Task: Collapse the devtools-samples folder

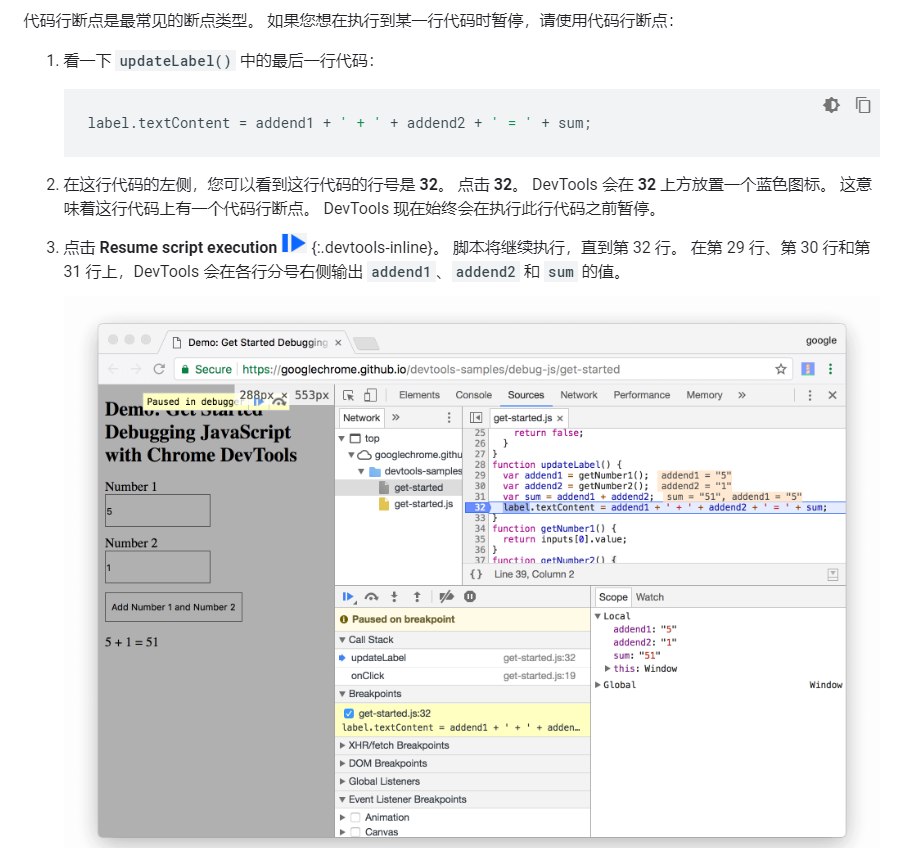Action: pyautogui.click(x=361, y=471)
